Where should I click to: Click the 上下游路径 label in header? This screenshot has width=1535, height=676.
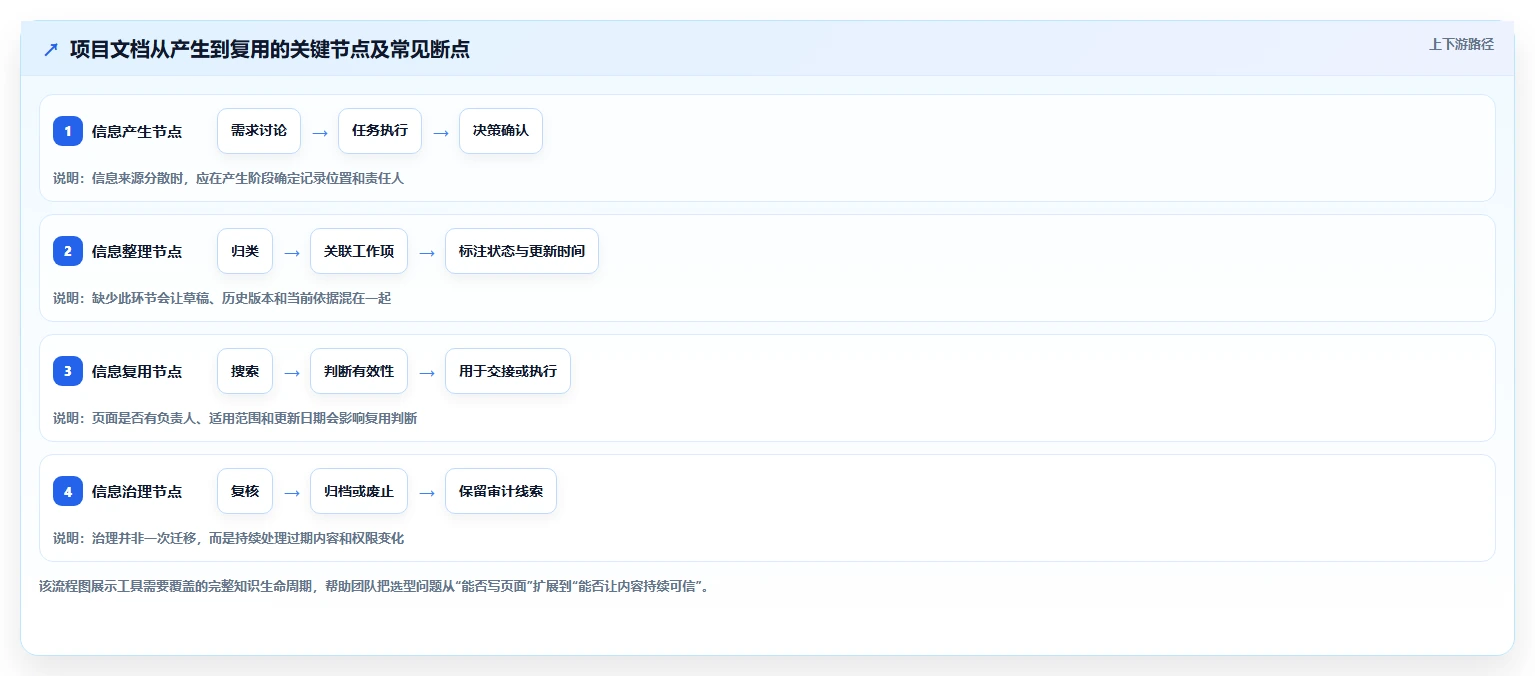pyautogui.click(x=1462, y=44)
